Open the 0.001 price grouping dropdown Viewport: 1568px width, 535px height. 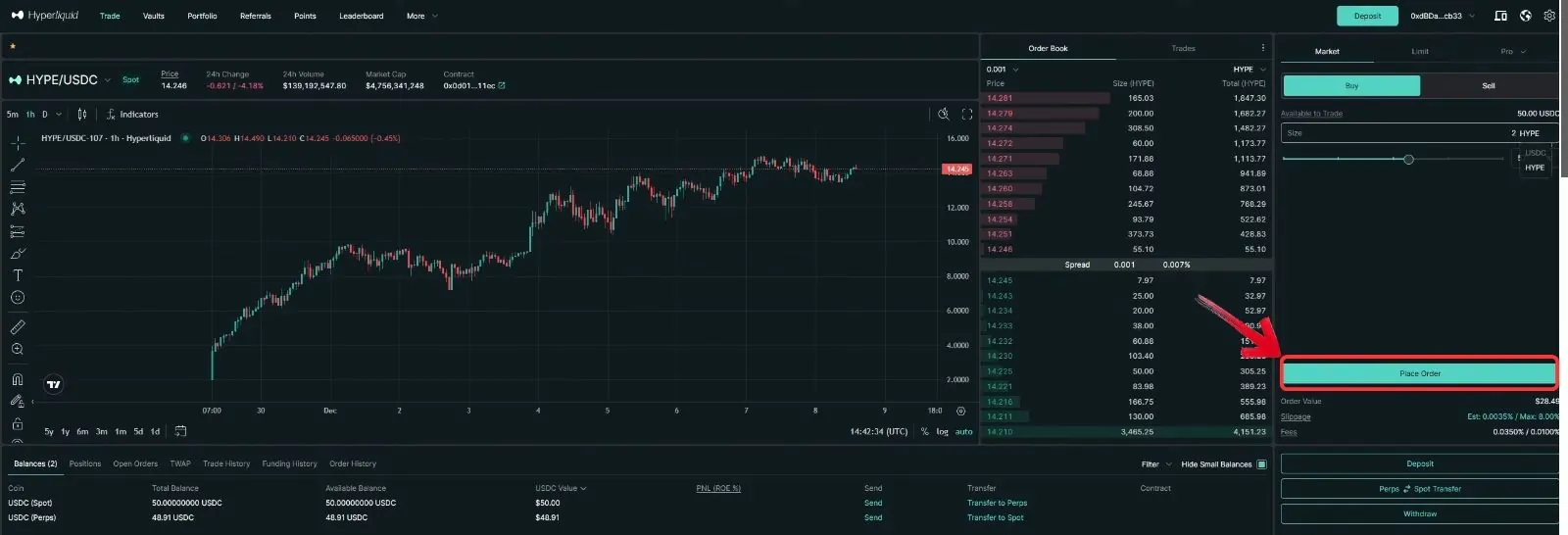pyautogui.click(x=1003, y=70)
